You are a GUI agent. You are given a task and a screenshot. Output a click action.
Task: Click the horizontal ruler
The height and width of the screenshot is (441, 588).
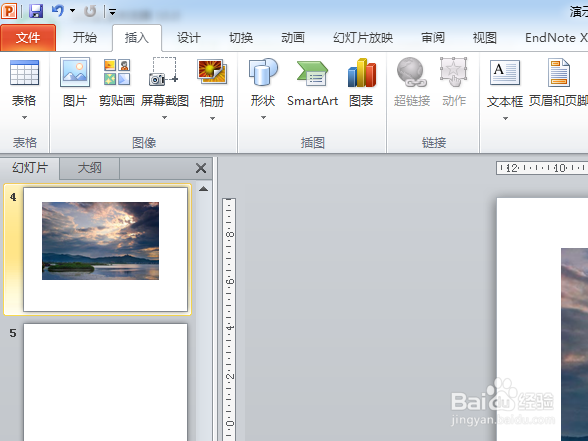pos(542,168)
